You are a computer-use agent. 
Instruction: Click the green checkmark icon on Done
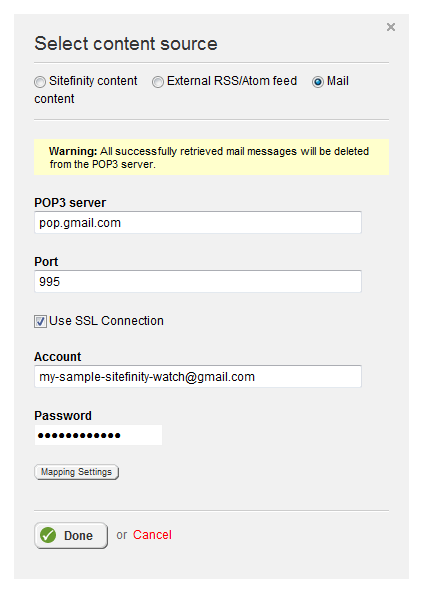(x=48, y=535)
